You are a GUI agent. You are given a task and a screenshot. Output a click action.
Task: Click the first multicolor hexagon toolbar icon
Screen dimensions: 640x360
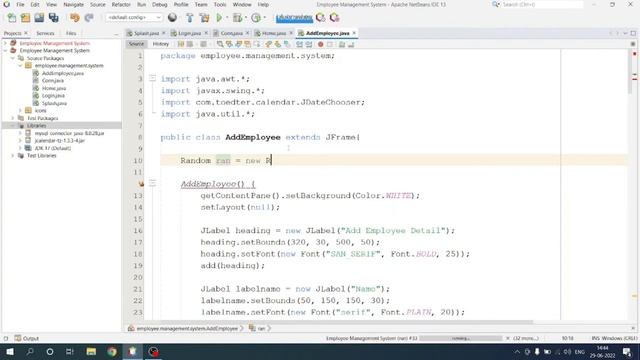321,18
